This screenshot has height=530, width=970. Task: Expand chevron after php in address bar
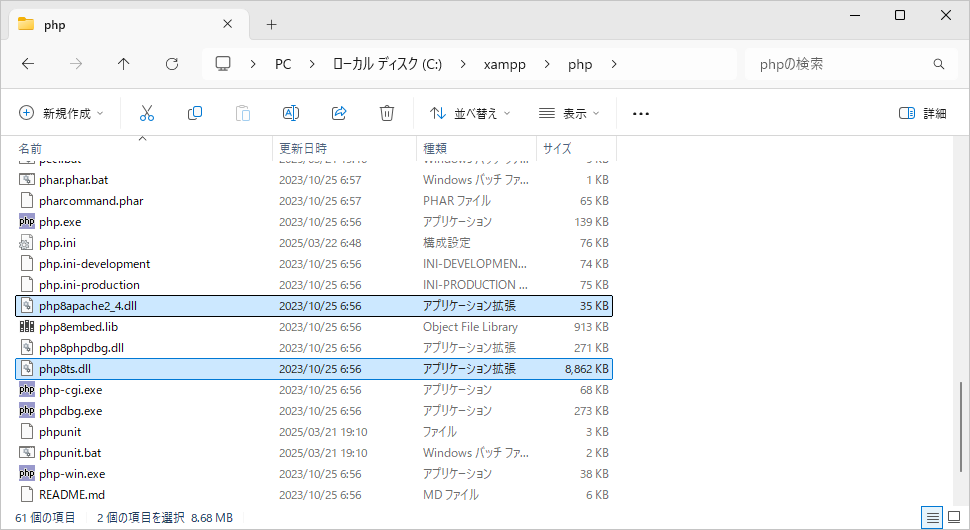point(614,64)
